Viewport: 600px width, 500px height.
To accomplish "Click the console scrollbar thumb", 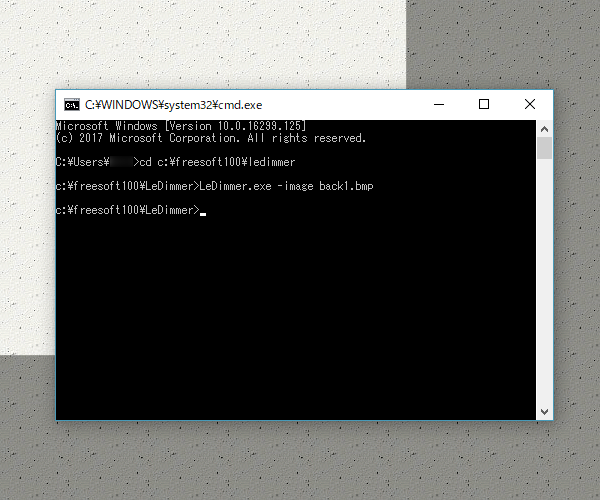I will [544, 148].
